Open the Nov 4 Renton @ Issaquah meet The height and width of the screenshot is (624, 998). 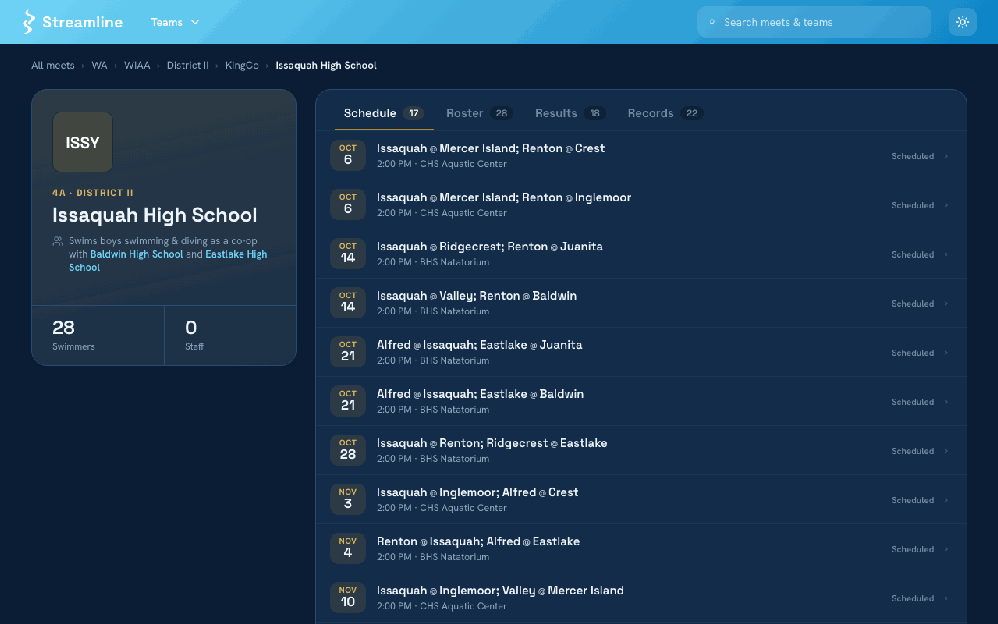641,548
